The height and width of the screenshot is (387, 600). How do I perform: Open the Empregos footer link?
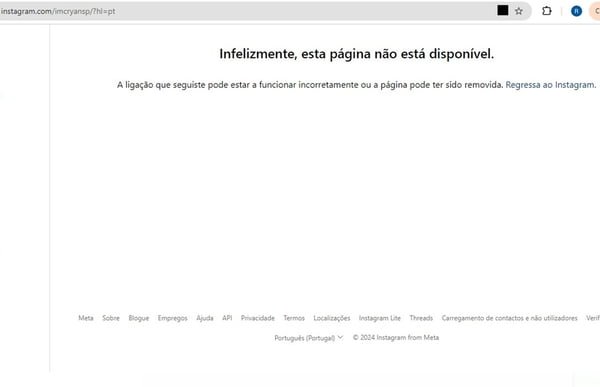pyautogui.click(x=173, y=318)
